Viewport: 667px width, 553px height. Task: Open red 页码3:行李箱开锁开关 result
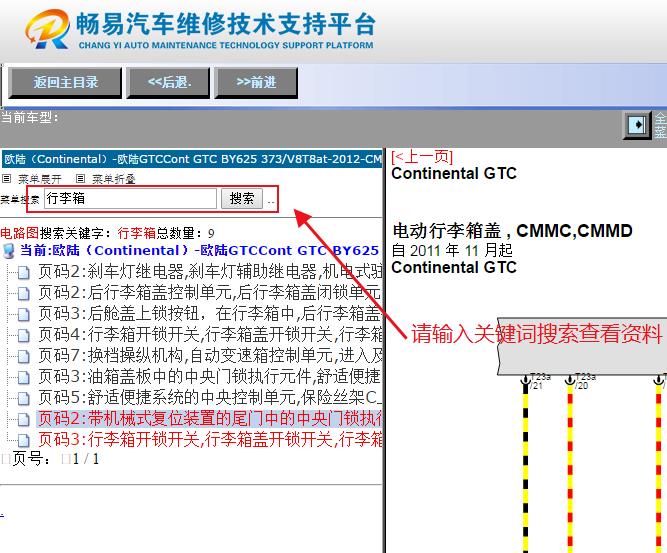210,439
